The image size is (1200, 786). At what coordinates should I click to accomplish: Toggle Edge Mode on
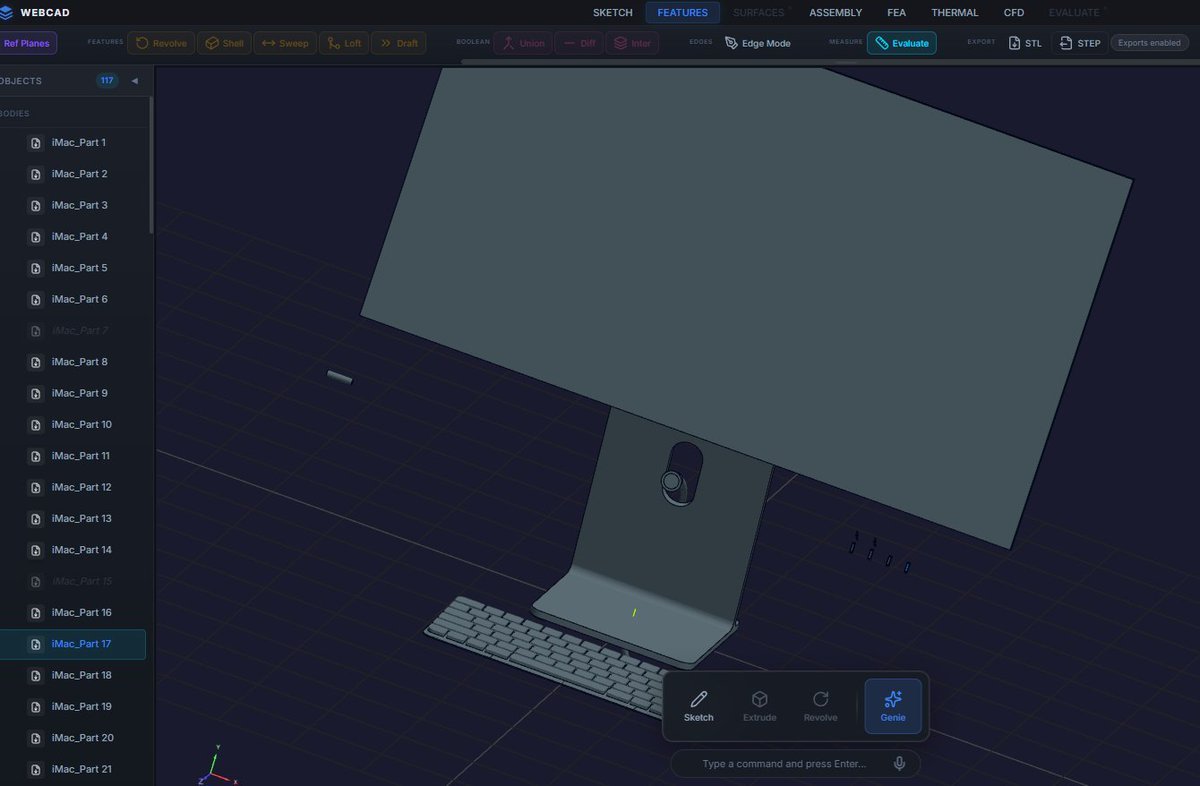click(758, 44)
